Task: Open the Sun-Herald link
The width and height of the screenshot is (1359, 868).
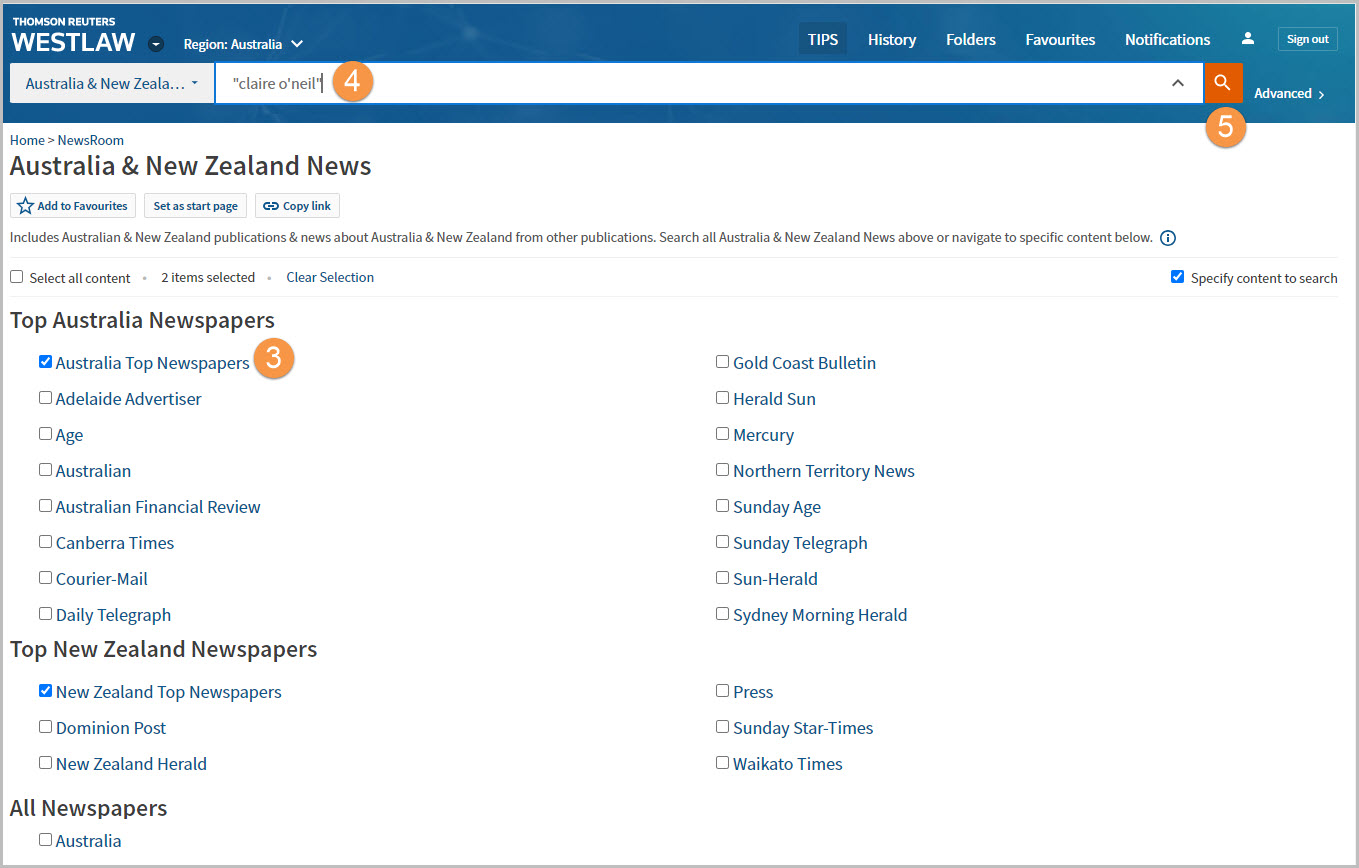Action: coord(775,579)
